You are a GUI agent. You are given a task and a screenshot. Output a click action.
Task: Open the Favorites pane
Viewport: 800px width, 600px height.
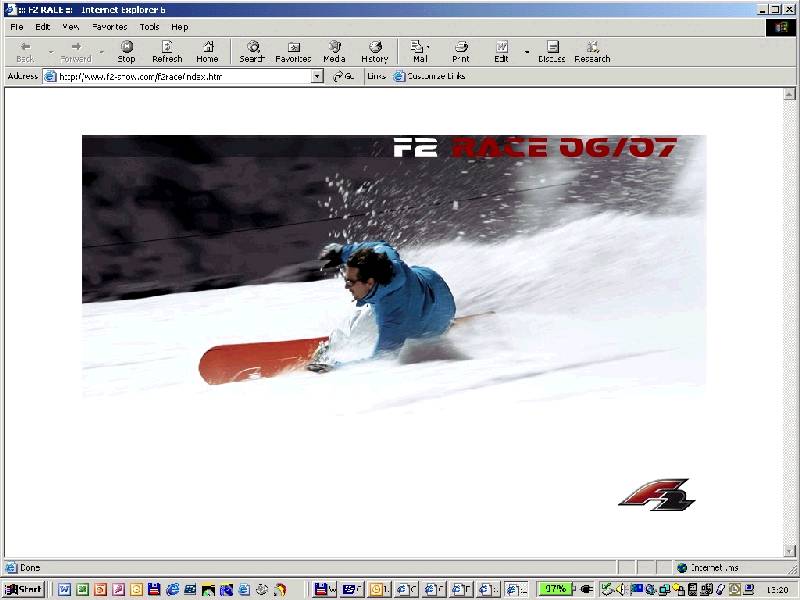tap(293, 51)
